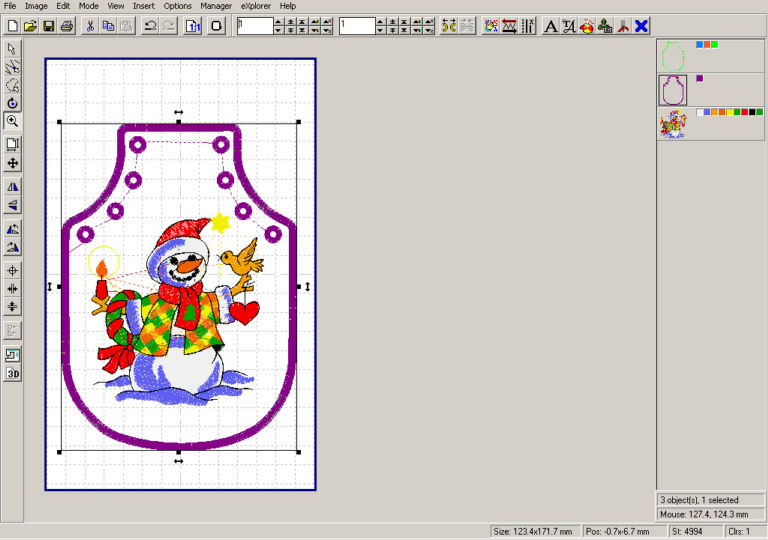Click the 'Size: 123.4x171.7 mm' status entry
The height and width of the screenshot is (540, 768).
pyautogui.click(x=532, y=532)
